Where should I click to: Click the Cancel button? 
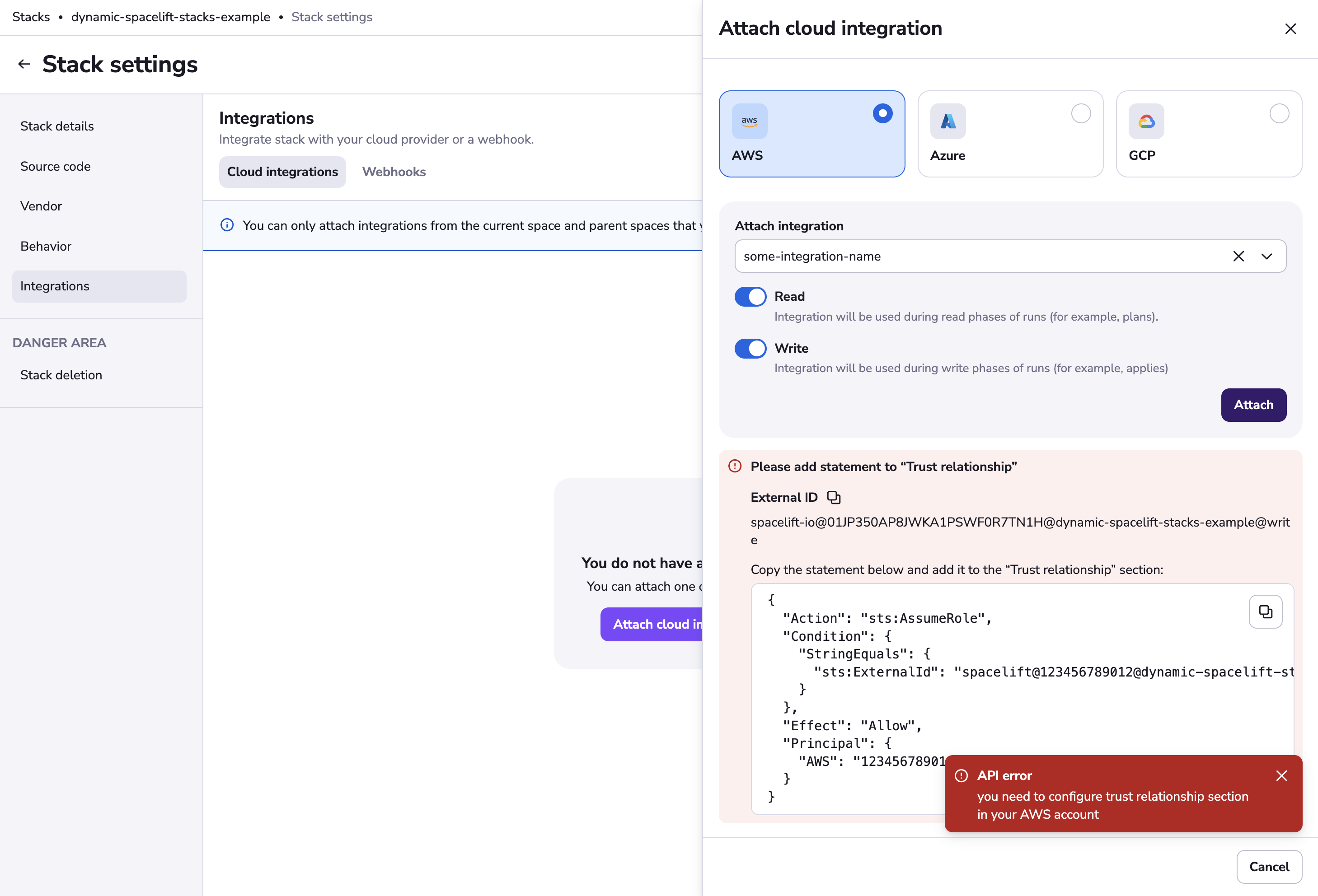(1269, 866)
